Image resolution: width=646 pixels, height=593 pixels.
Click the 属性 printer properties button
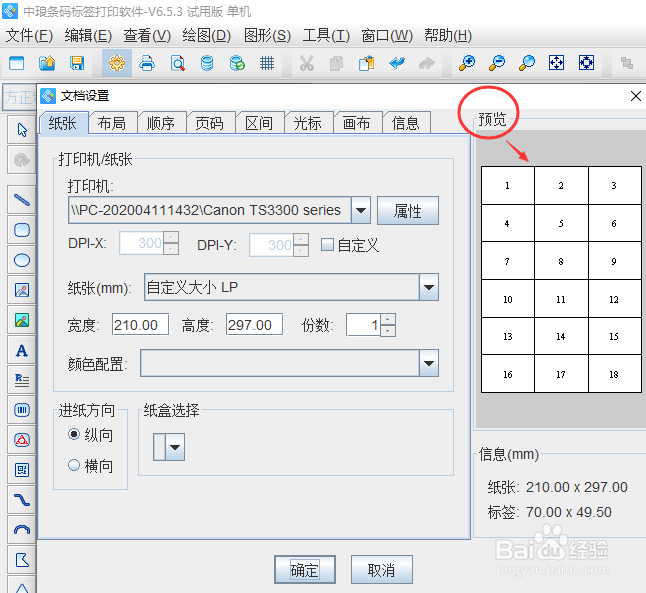click(x=408, y=211)
